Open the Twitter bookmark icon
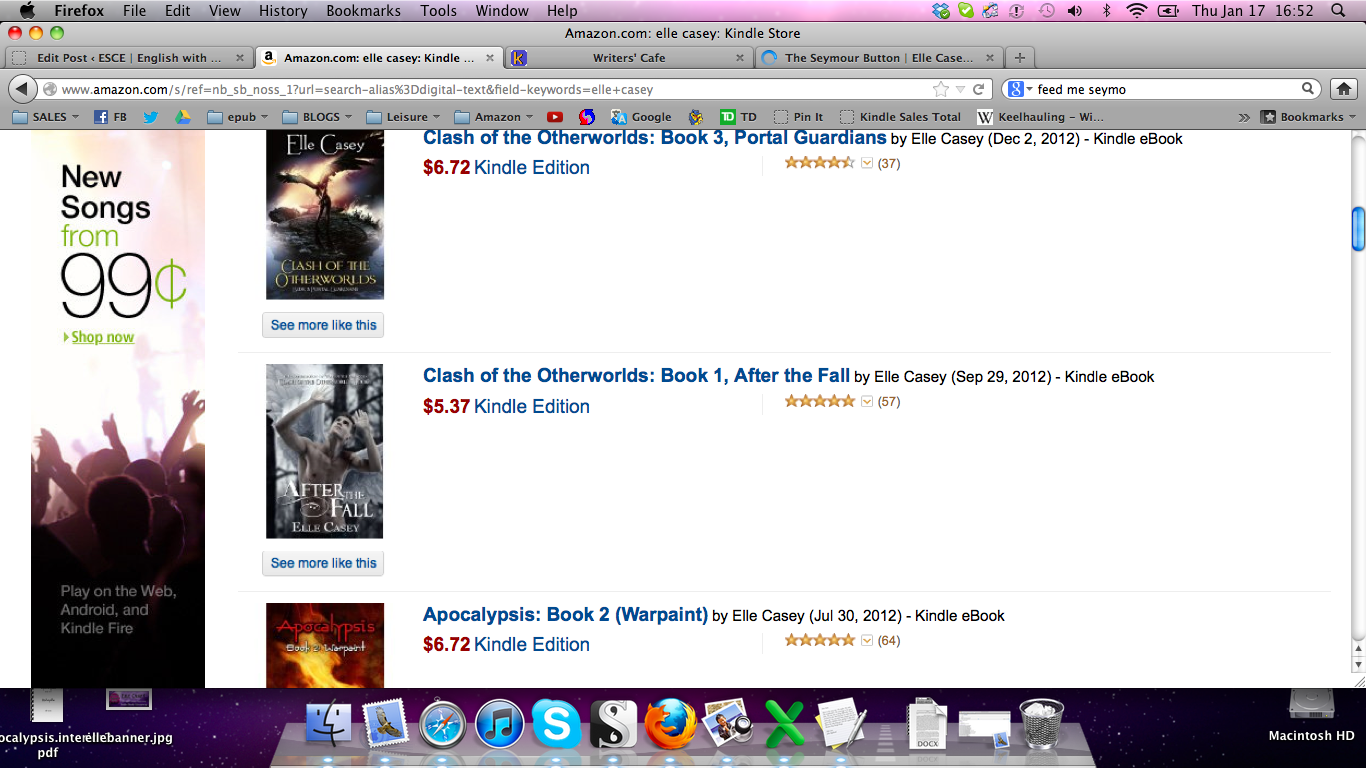The height and width of the screenshot is (768, 1366). coord(150,117)
